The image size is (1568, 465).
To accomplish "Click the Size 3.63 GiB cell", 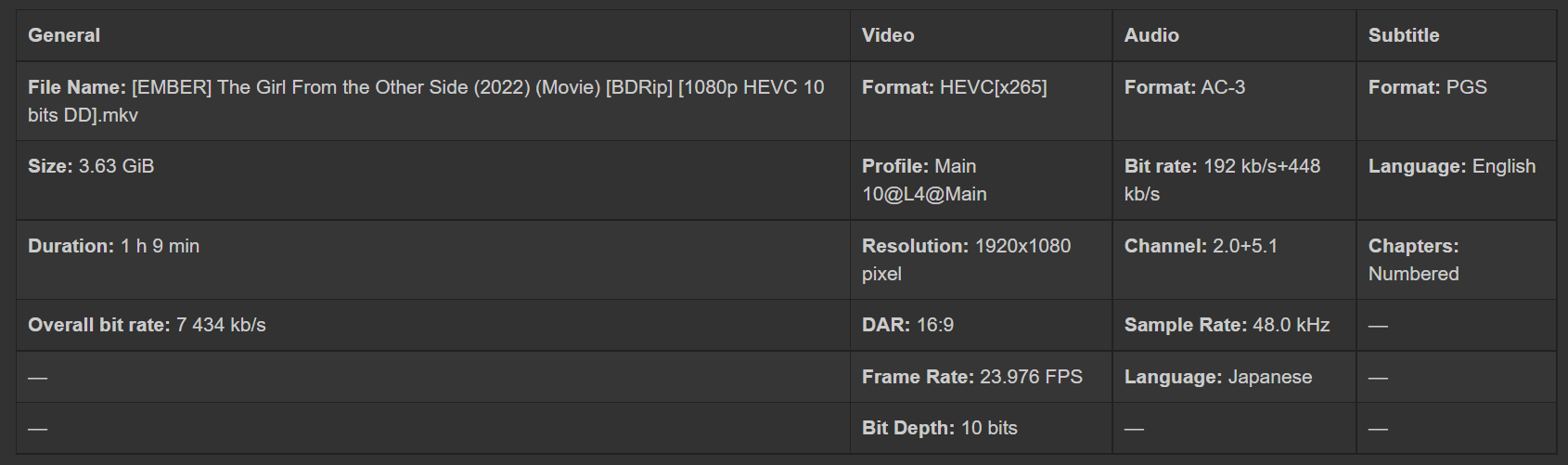I will point(91,166).
